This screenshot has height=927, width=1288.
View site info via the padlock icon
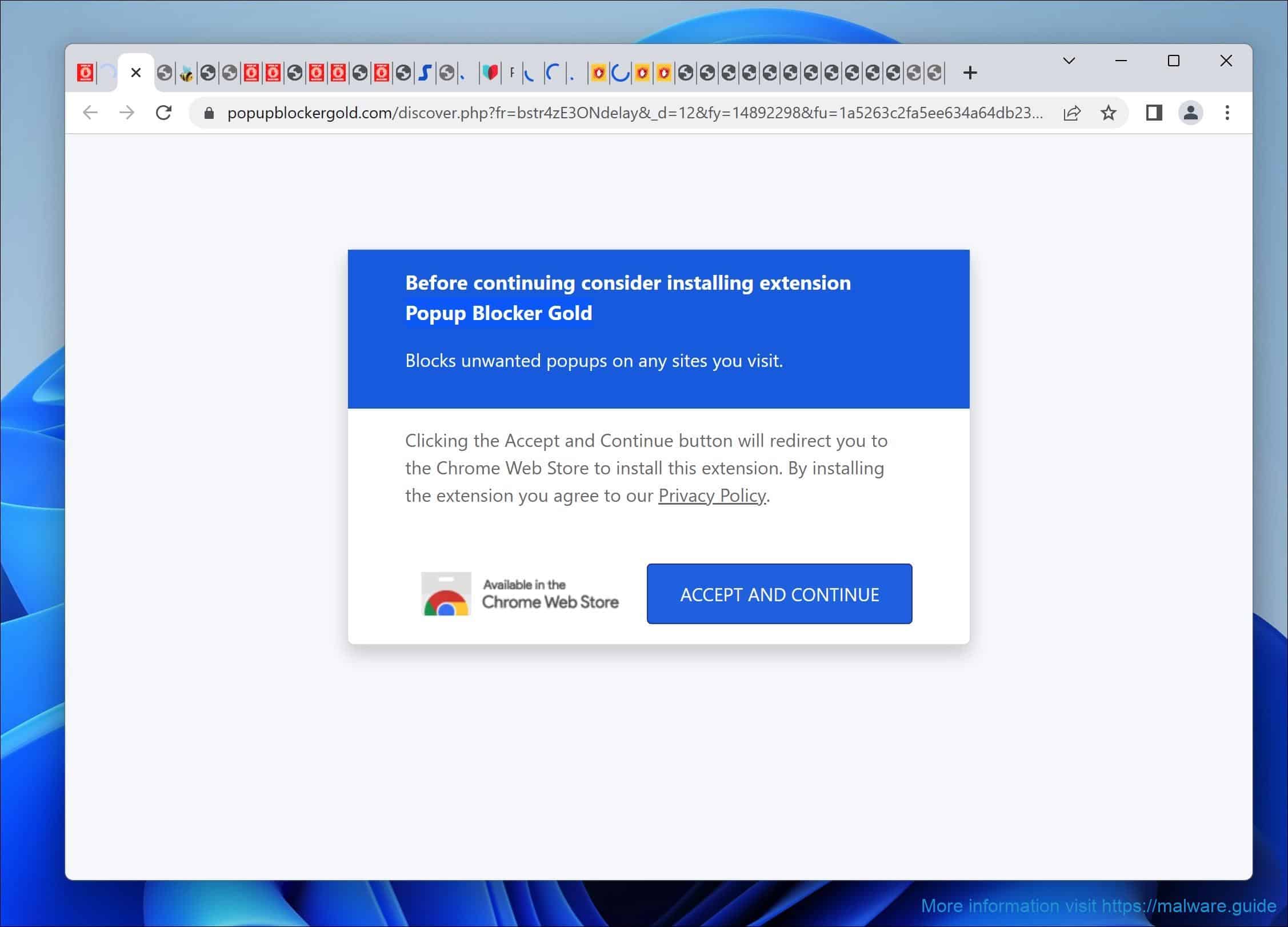pyautogui.click(x=209, y=113)
